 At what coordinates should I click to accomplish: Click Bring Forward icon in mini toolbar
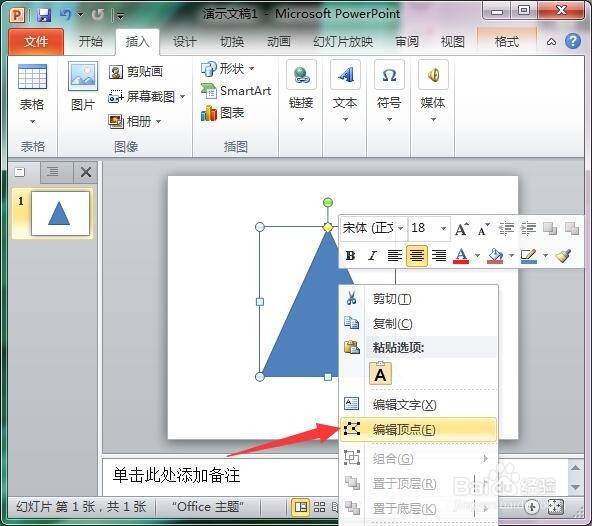coord(550,228)
